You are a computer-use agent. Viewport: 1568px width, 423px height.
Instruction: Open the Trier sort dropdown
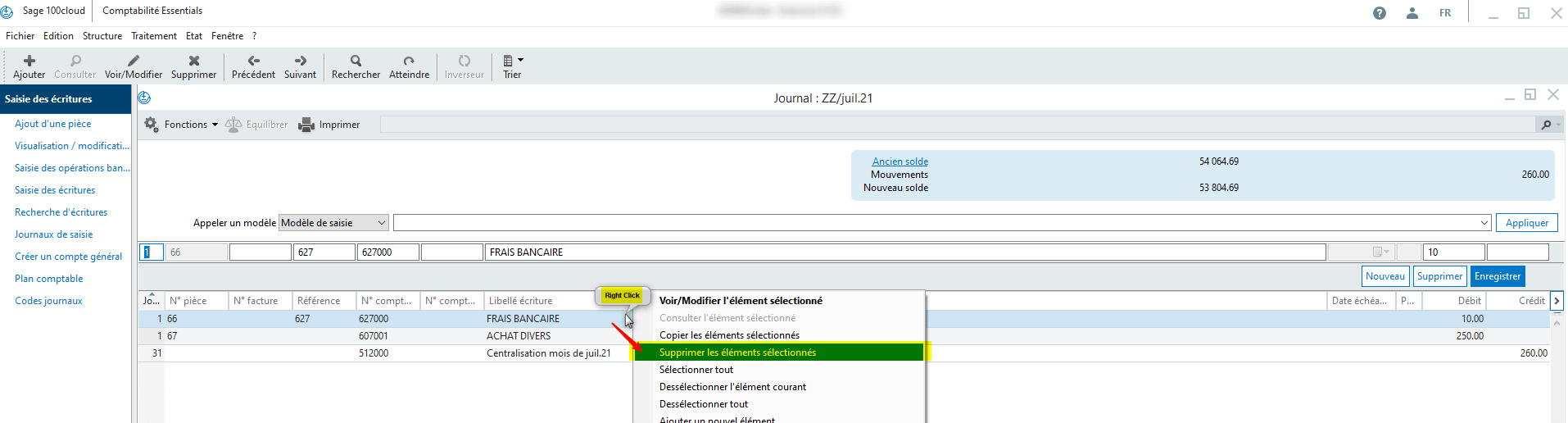[x=512, y=61]
